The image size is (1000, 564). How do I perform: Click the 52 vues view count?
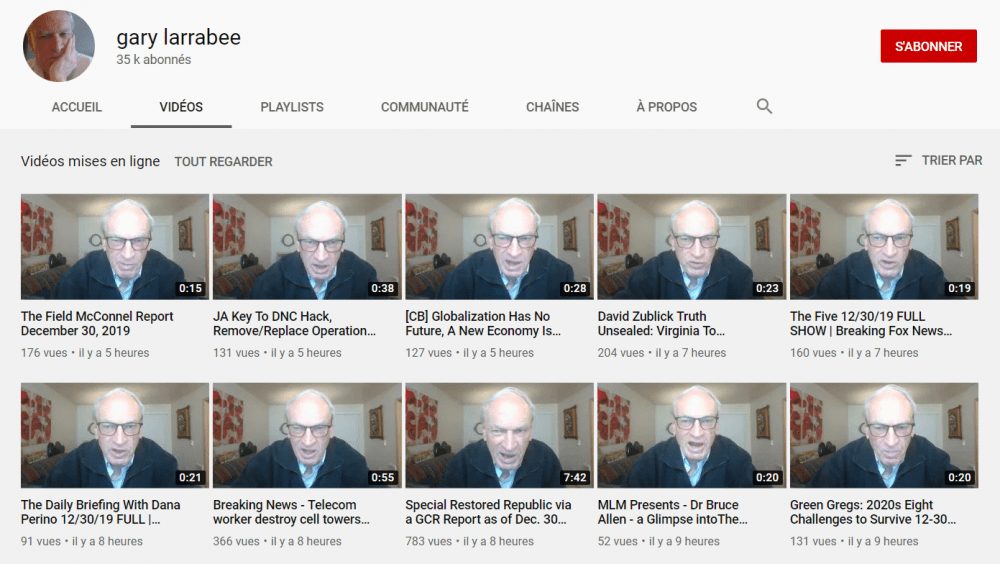tap(617, 542)
